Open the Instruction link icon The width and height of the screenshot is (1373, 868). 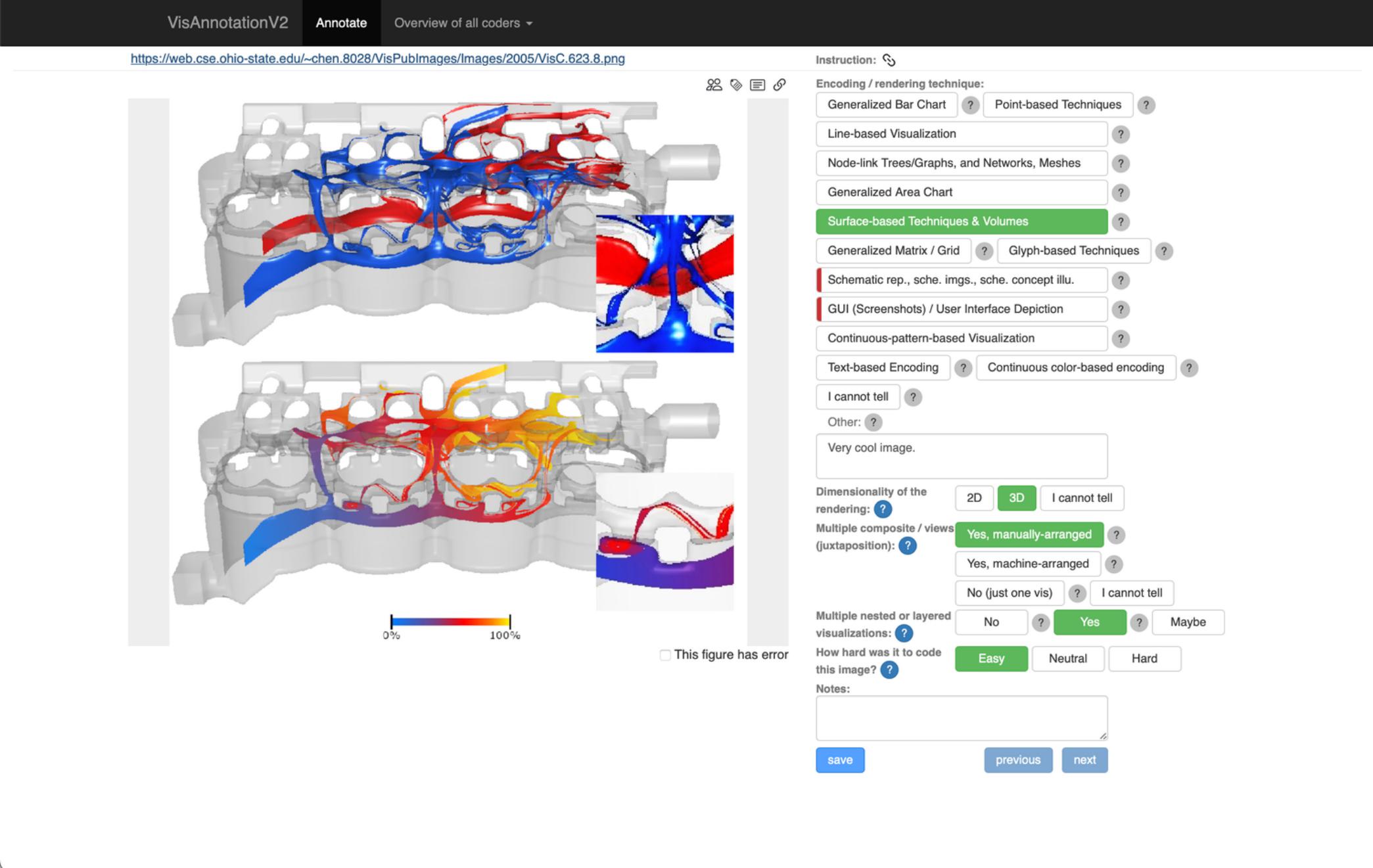(x=889, y=60)
